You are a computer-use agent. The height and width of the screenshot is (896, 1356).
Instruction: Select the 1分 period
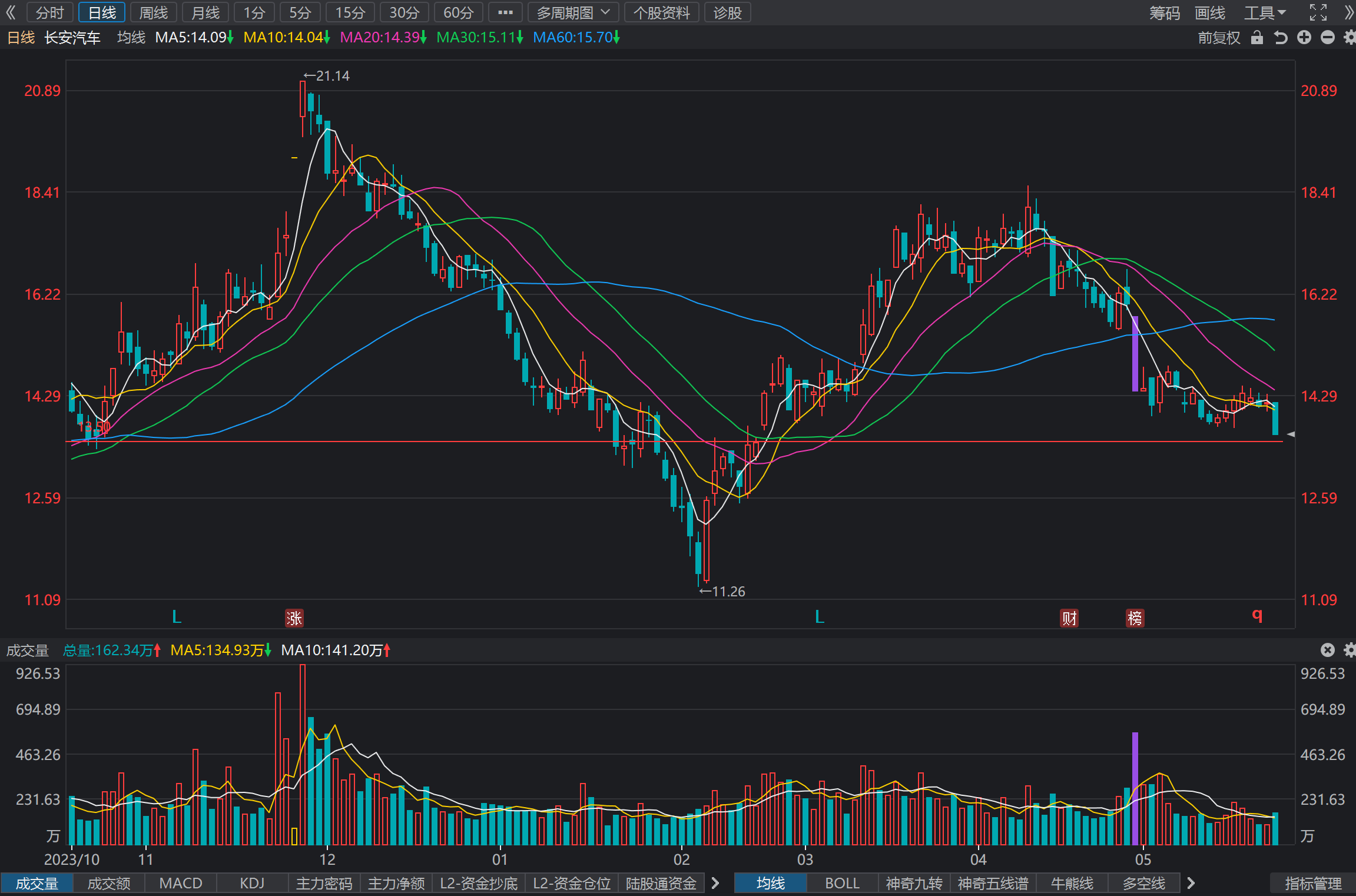click(254, 12)
